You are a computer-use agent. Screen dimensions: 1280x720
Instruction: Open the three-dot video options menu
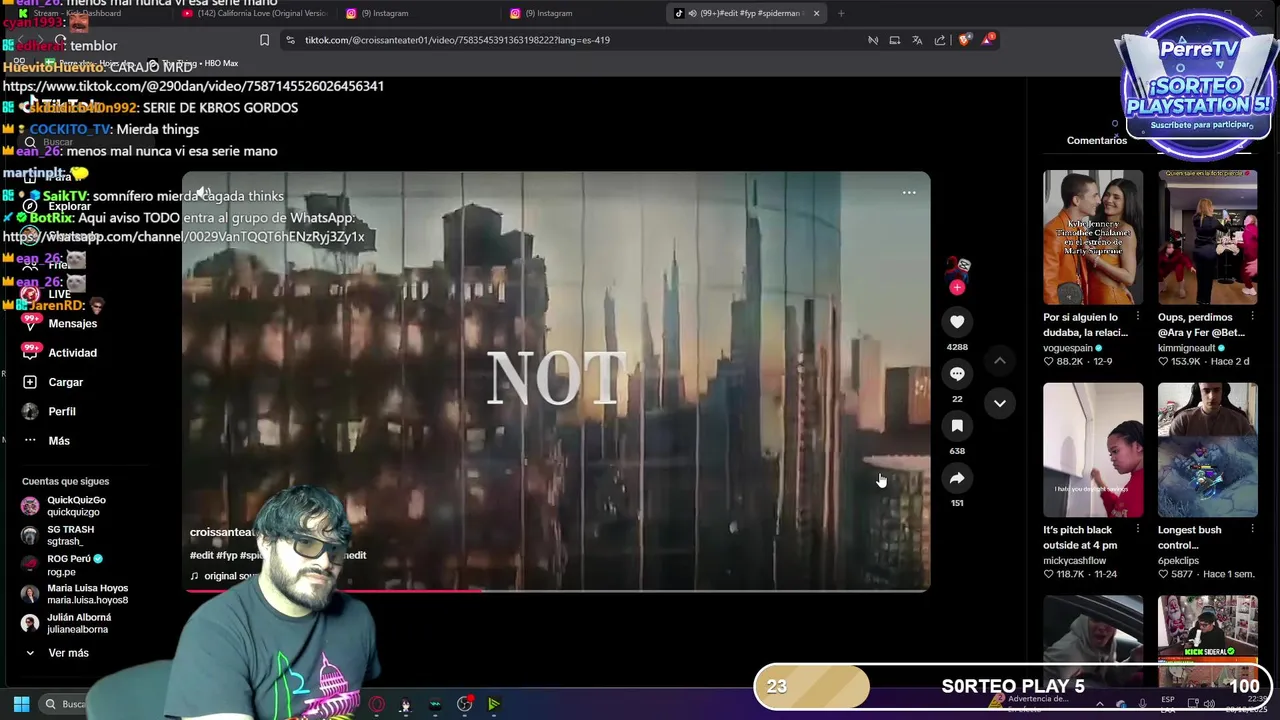coord(909,193)
